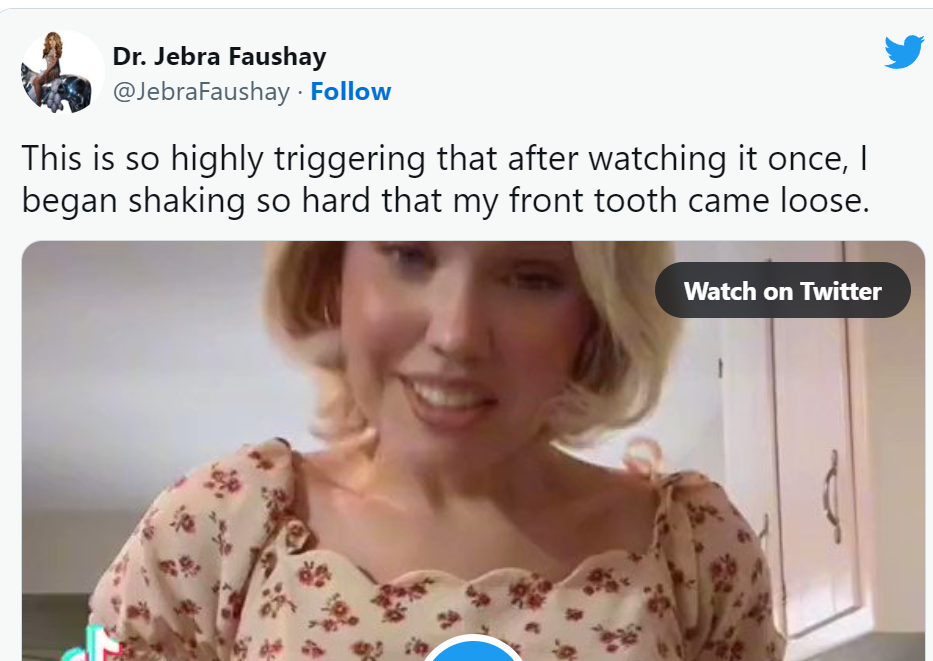Start the video with the blue play button
Screen dimensions: 933x661
[474, 649]
